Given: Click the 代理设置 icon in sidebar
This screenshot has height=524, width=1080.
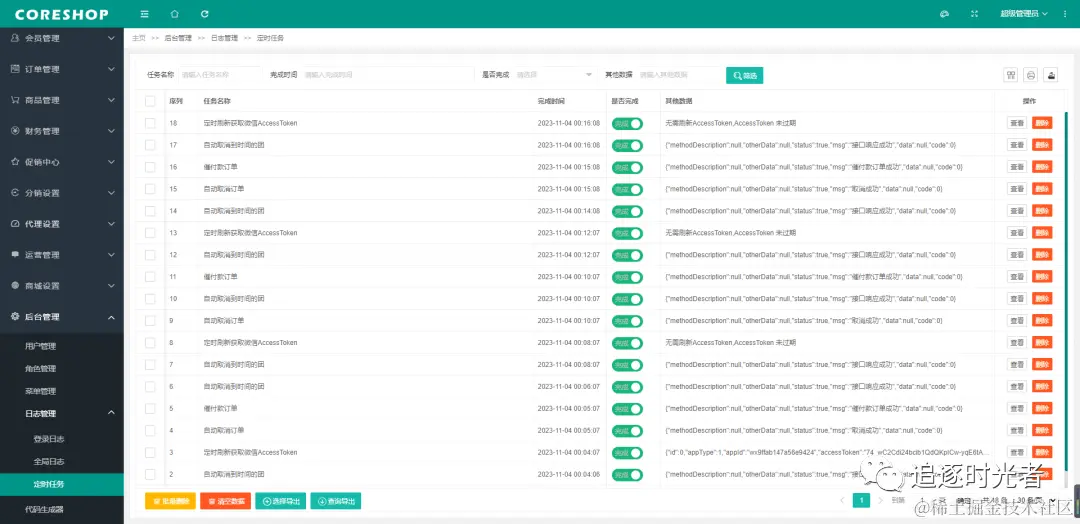Looking at the screenshot, I should [14, 224].
